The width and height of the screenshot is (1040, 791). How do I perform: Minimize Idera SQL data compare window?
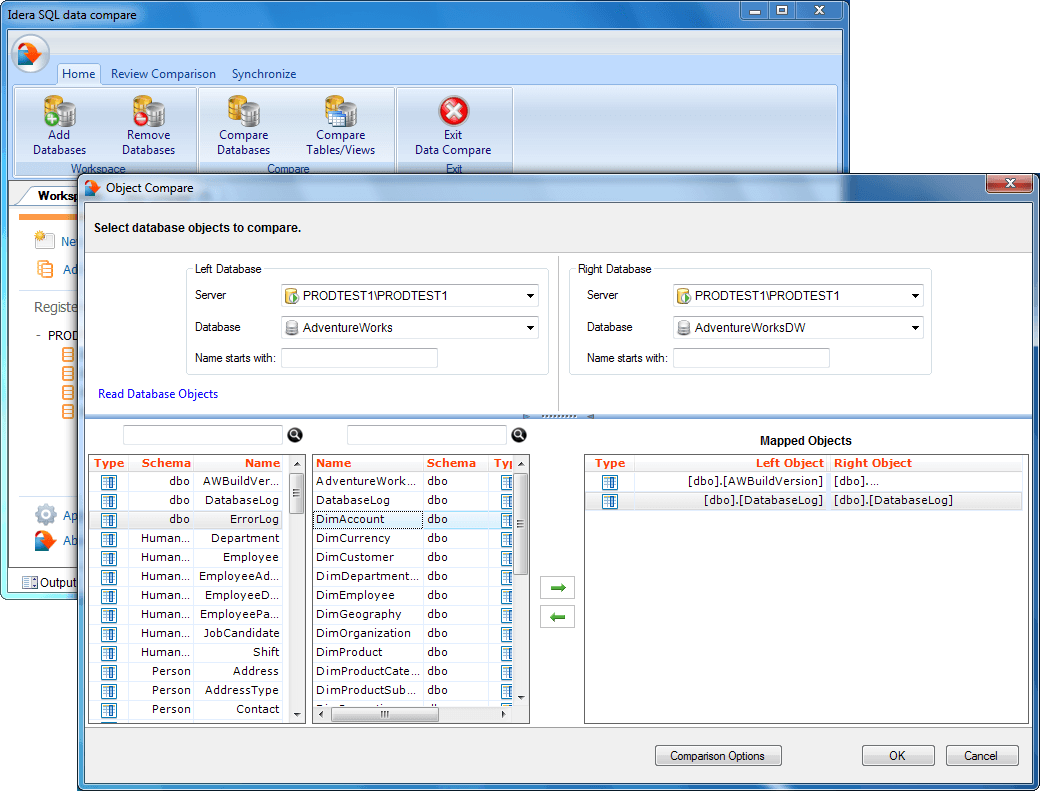point(755,11)
